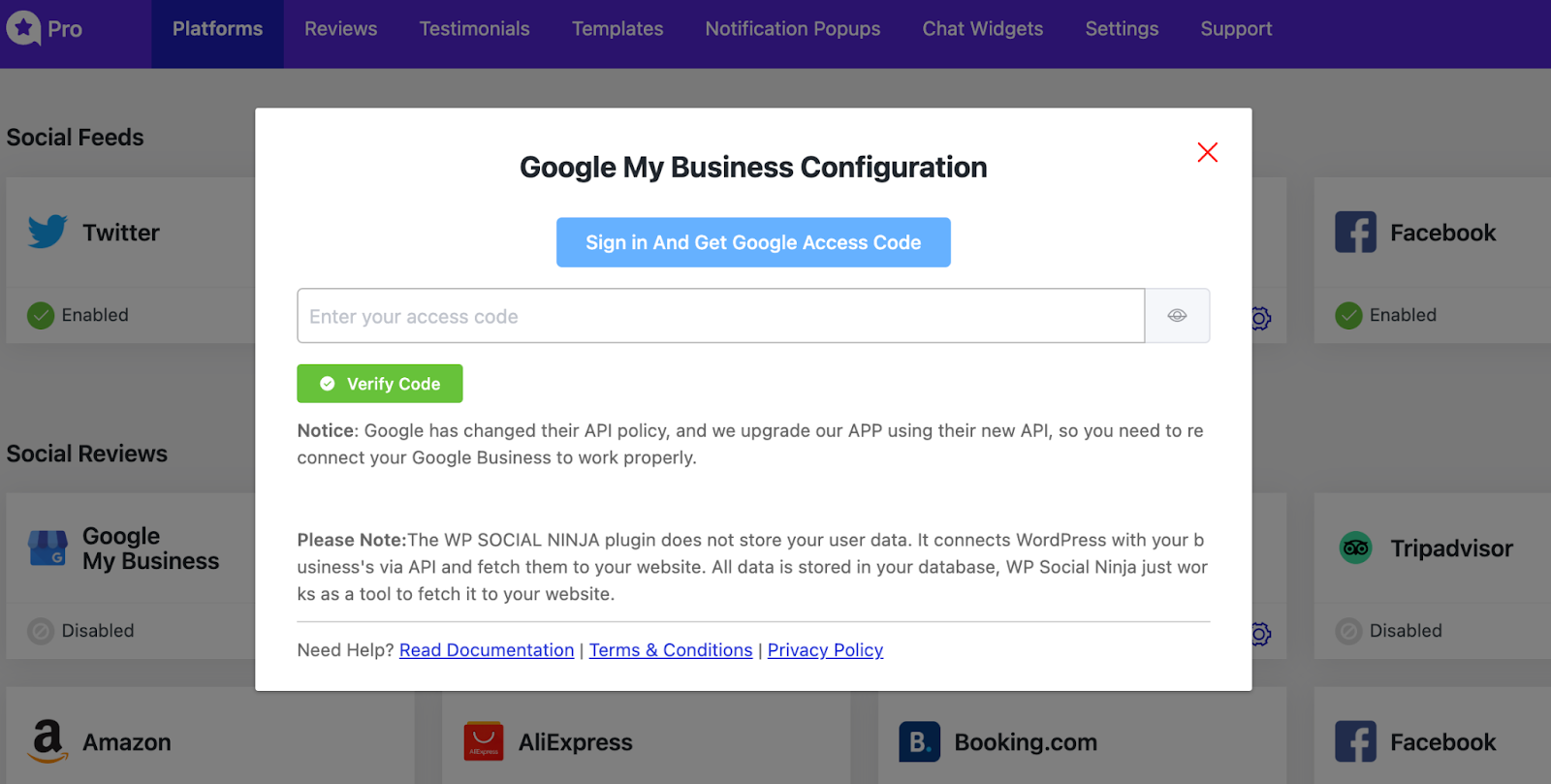This screenshot has height=784, width=1551.
Task: Click the Verify Code button
Action: point(380,384)
